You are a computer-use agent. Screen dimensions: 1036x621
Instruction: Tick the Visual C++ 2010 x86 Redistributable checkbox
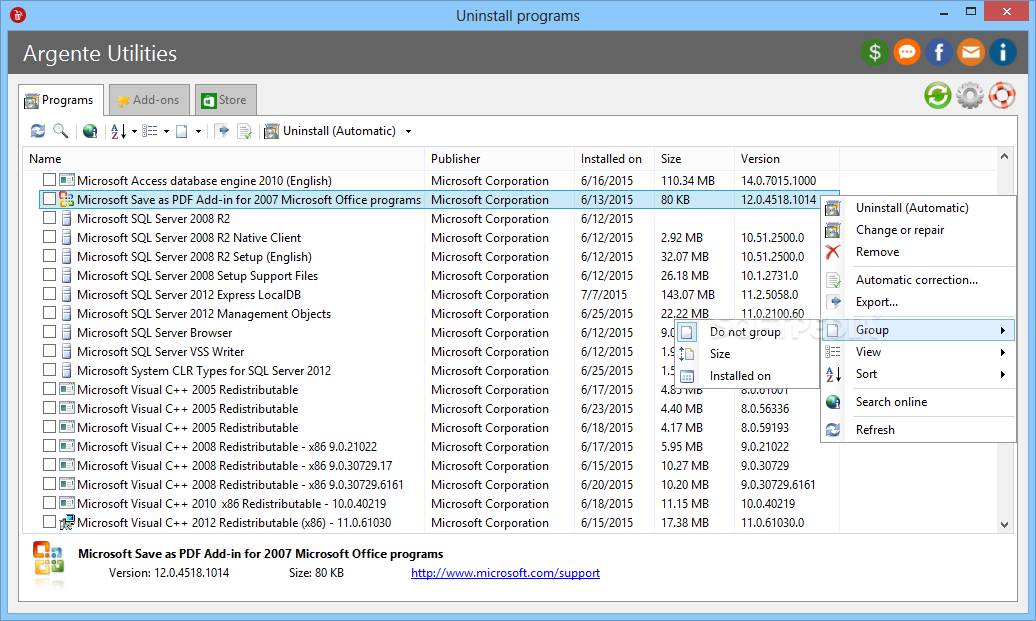[x=50, y=503]
